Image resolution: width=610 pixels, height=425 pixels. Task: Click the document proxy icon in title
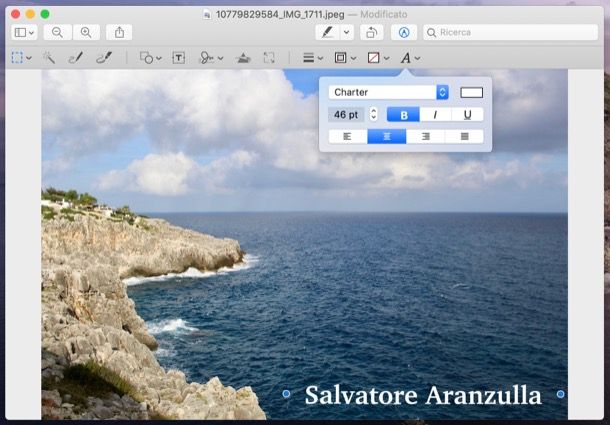(x=207, y=15)
